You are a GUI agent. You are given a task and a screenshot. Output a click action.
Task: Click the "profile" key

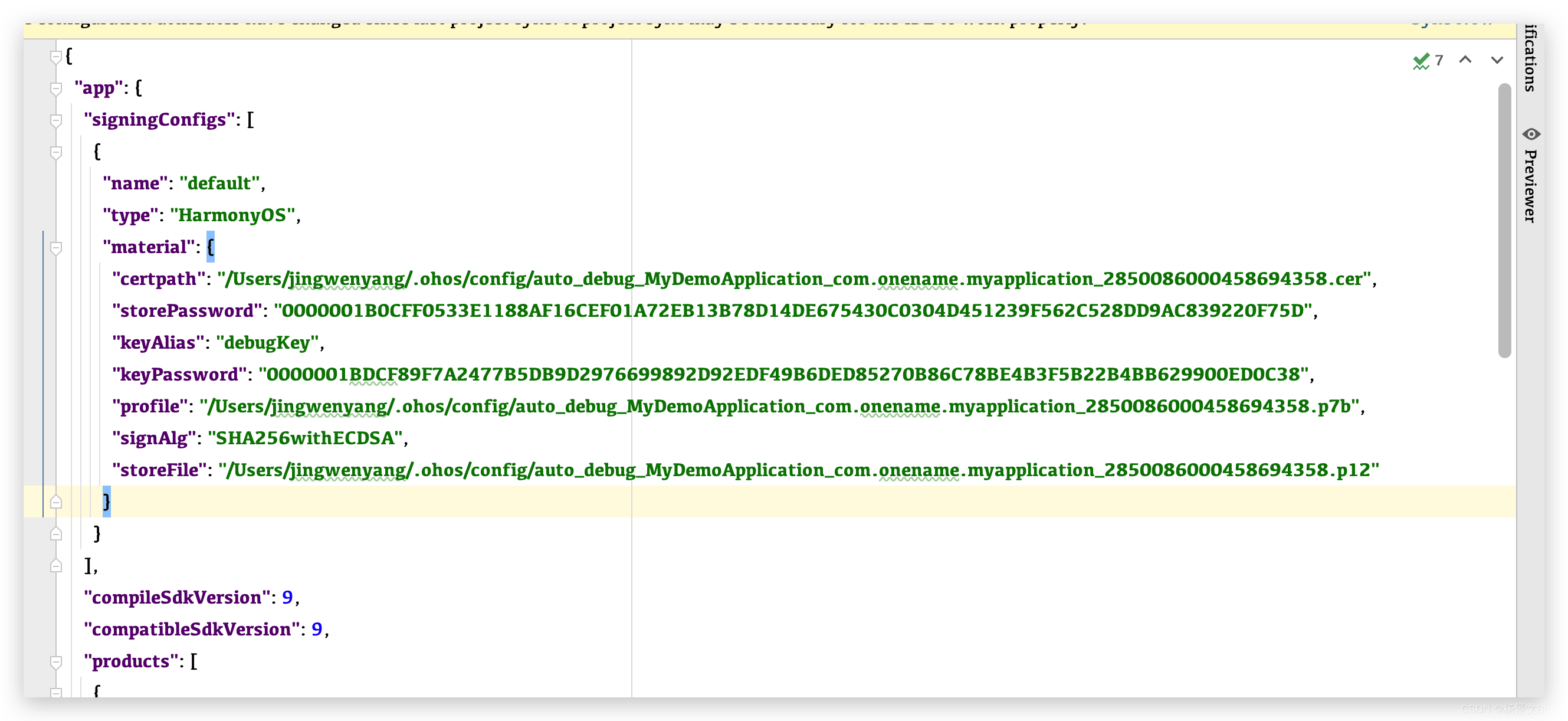(x=150, y=406)
